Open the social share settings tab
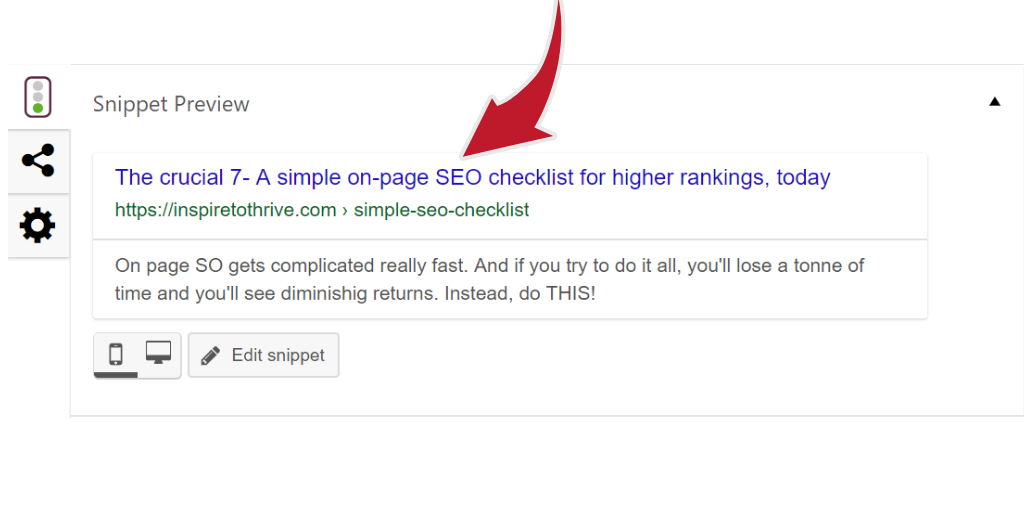Viewport: 1024px width, 512px height. (38, 161)
